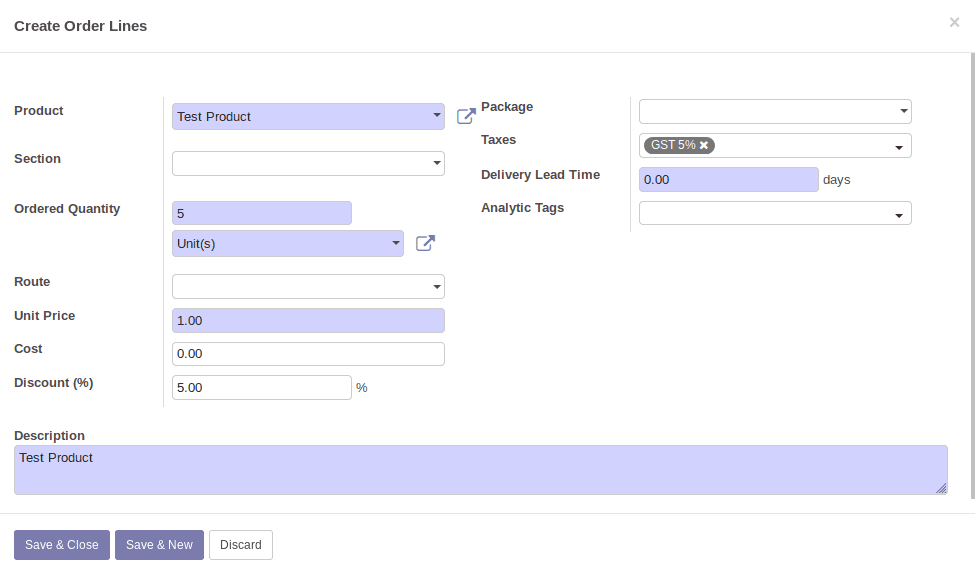This screenshot has width=975, height=575.
Task: Expand the Analytic Tags dropdown
Action: click(899, 214)
